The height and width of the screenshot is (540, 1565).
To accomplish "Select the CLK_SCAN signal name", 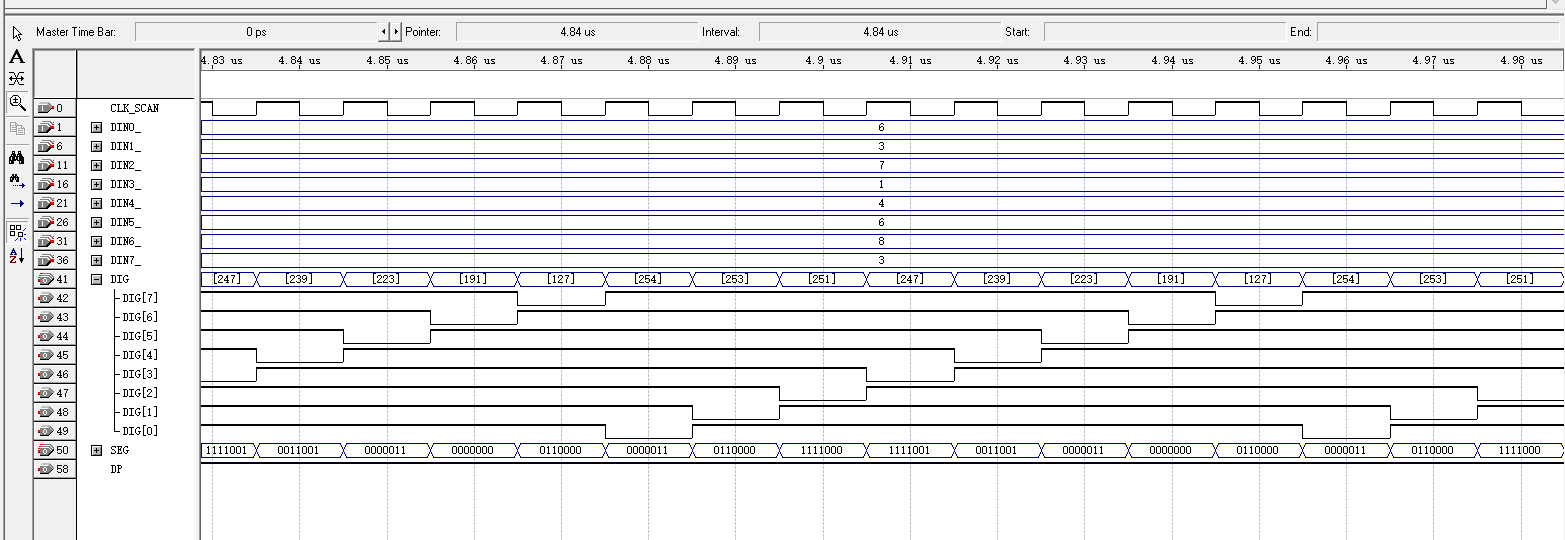I will pos(135,108).
